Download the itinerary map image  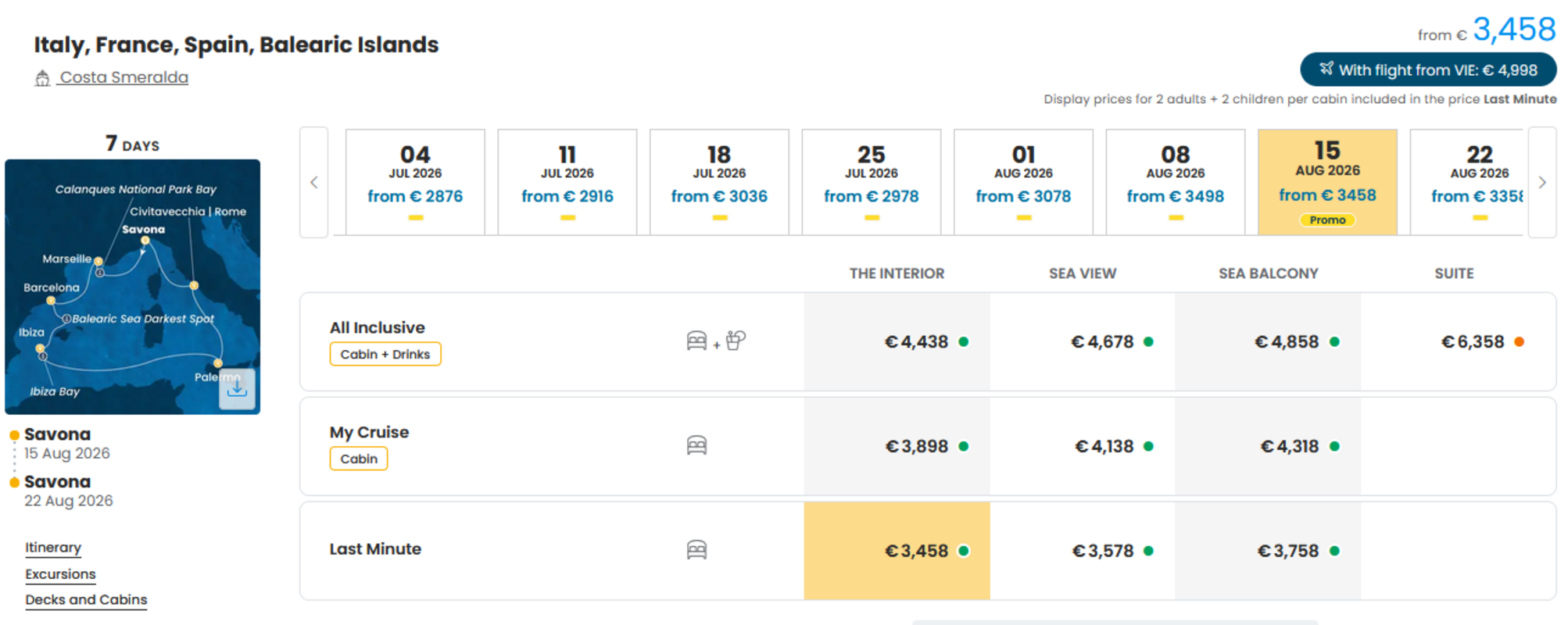(x=237, y=388)
